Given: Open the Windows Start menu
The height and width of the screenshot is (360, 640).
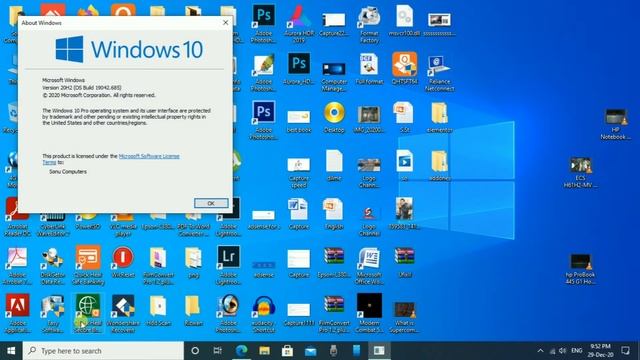Looking at the screenshot, I should point(11,351).
